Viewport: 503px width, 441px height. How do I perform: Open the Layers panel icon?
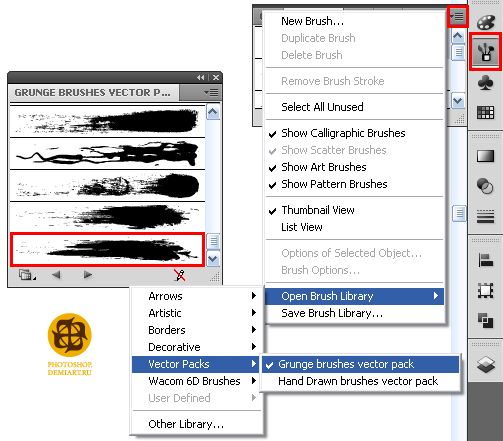click(x=485, y=364)
